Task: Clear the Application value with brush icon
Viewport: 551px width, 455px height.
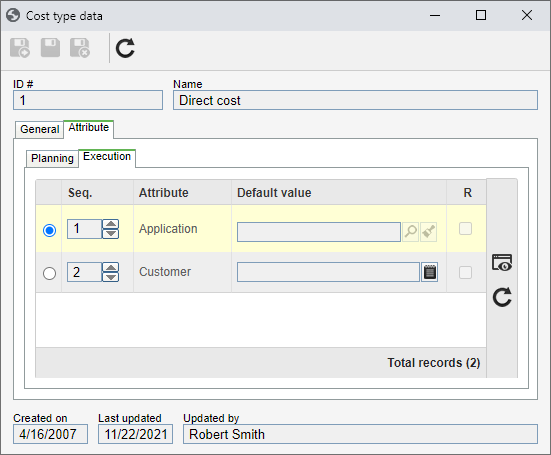Action: pyautogui.click(x=428, y=232)
